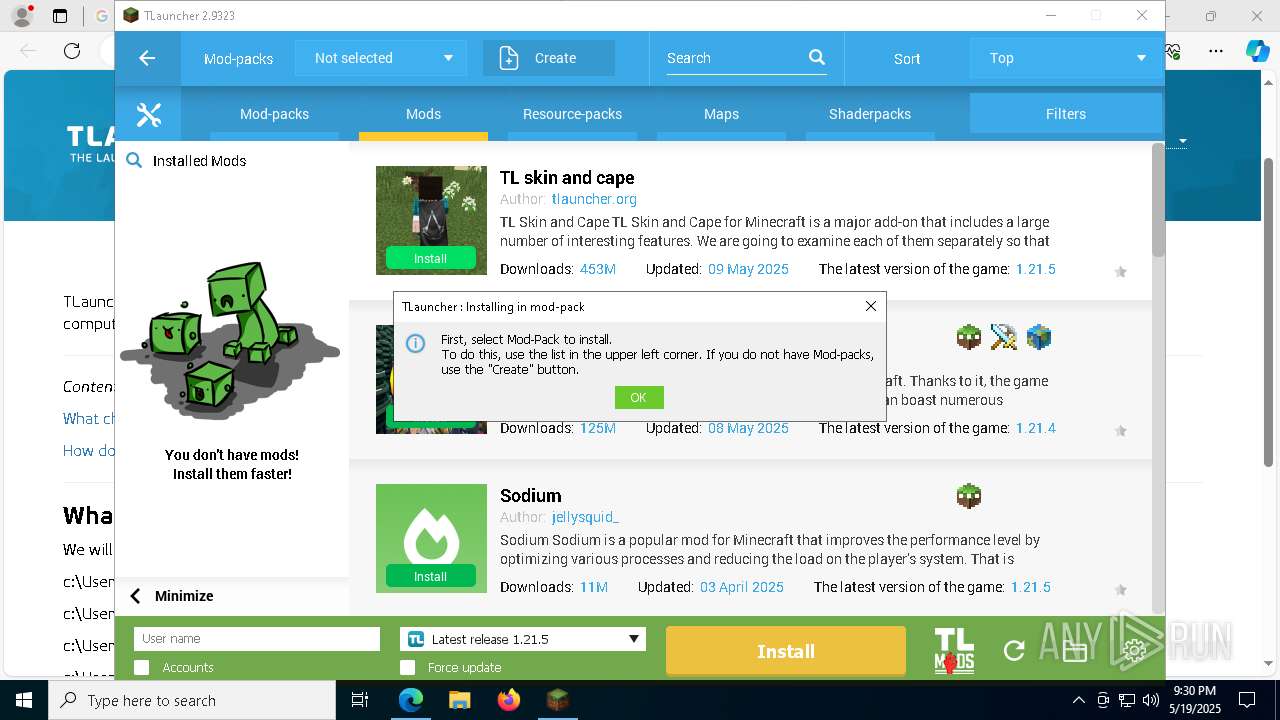
Task: Focus the User name input field
Action: (257, 639)
